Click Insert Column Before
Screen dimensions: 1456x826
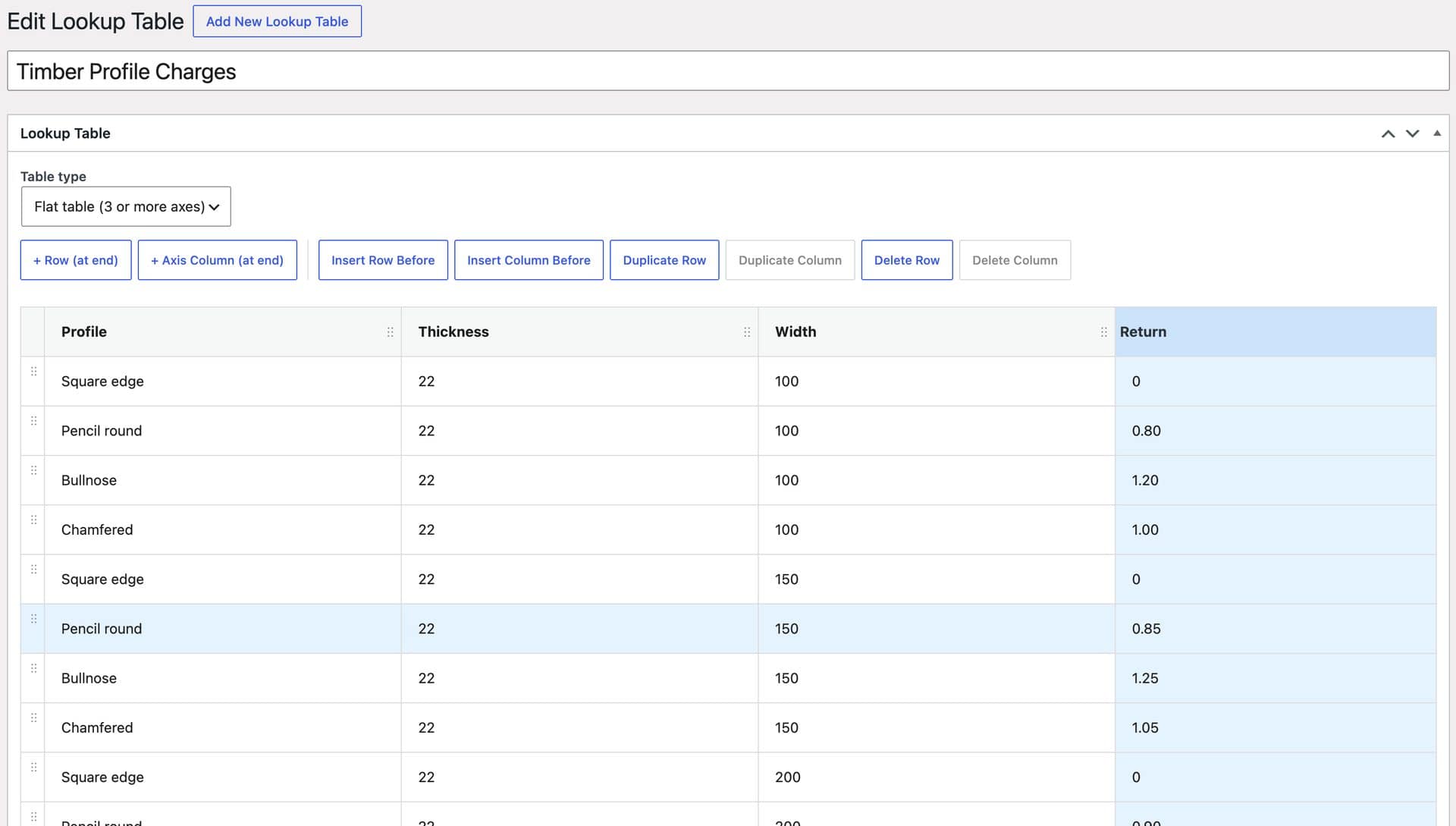529,260
